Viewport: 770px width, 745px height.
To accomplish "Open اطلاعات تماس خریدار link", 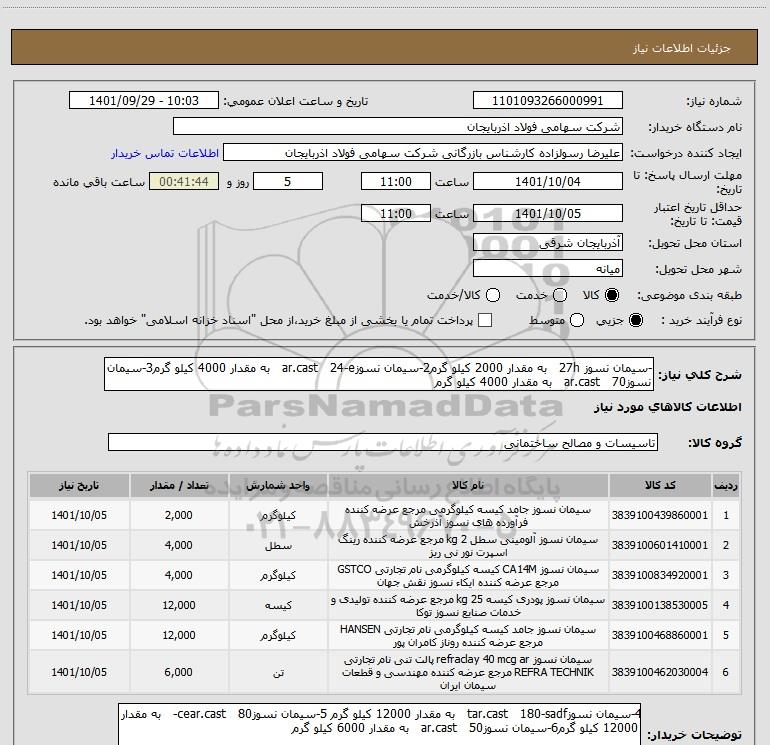I will (165, 153).
